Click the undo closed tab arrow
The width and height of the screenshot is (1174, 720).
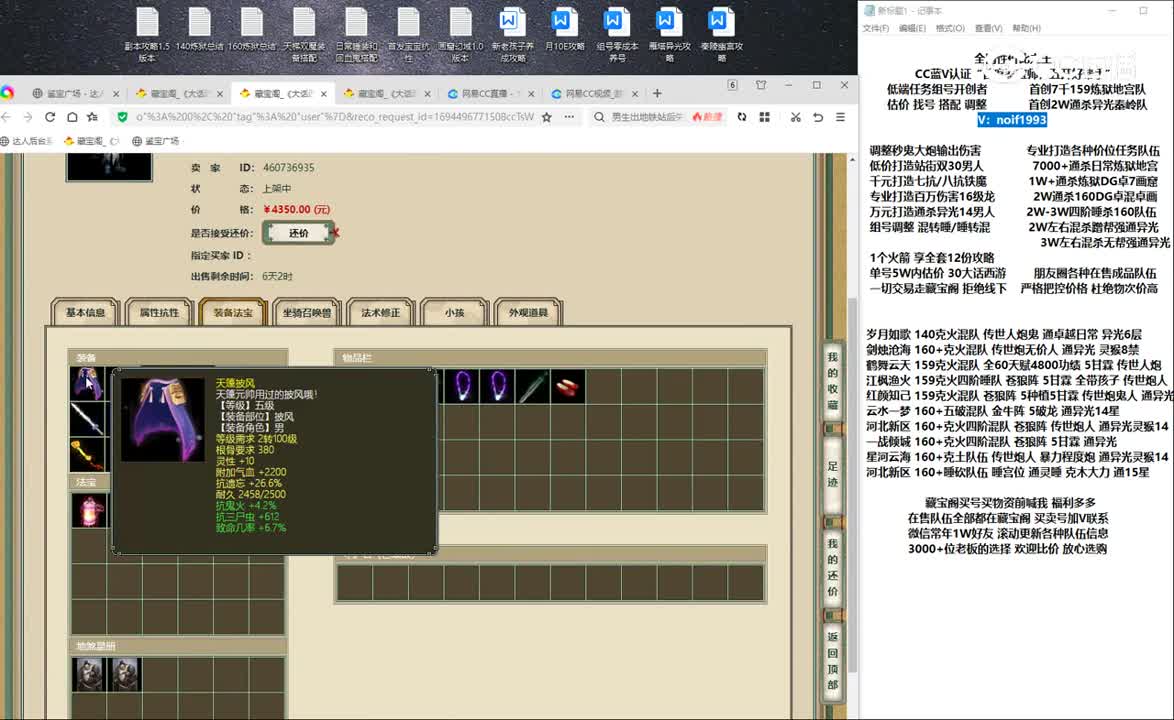pyautogui.click(x=818, y=117)
